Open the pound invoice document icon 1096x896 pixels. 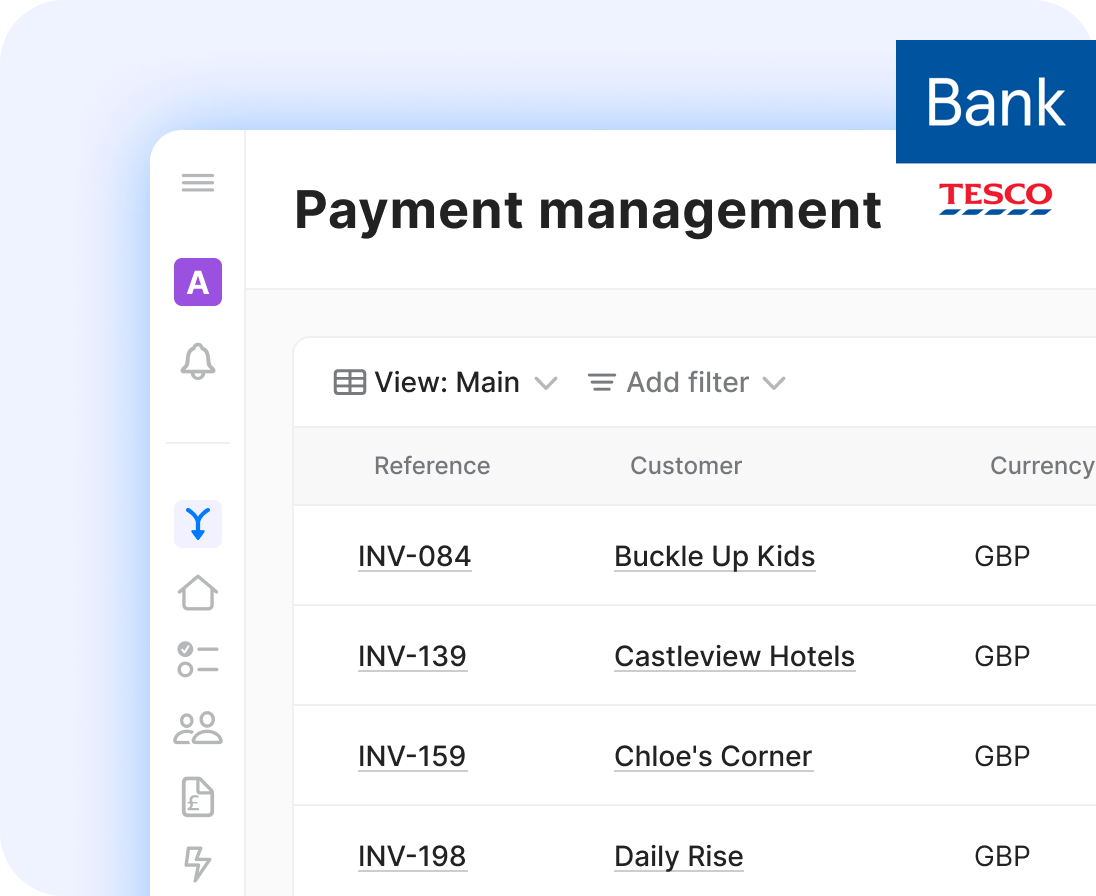(198, 797)
